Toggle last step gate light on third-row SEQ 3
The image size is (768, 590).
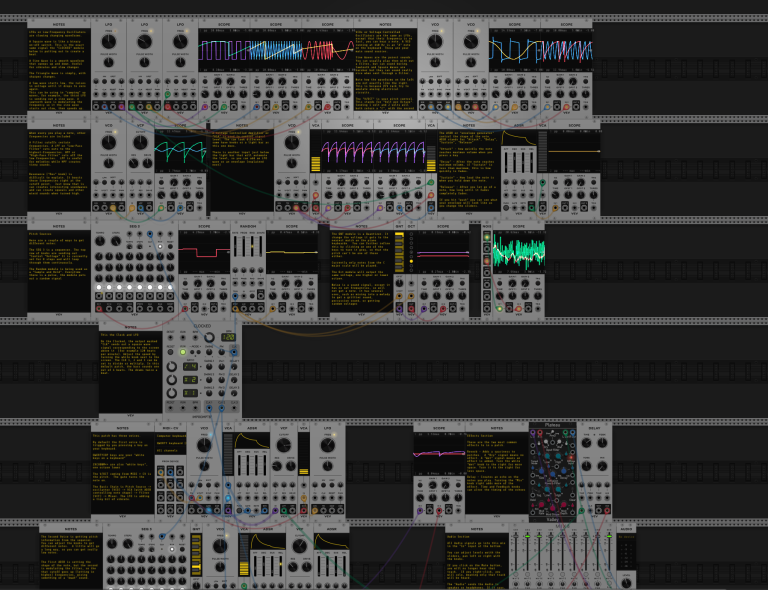(x=170, y=287)
